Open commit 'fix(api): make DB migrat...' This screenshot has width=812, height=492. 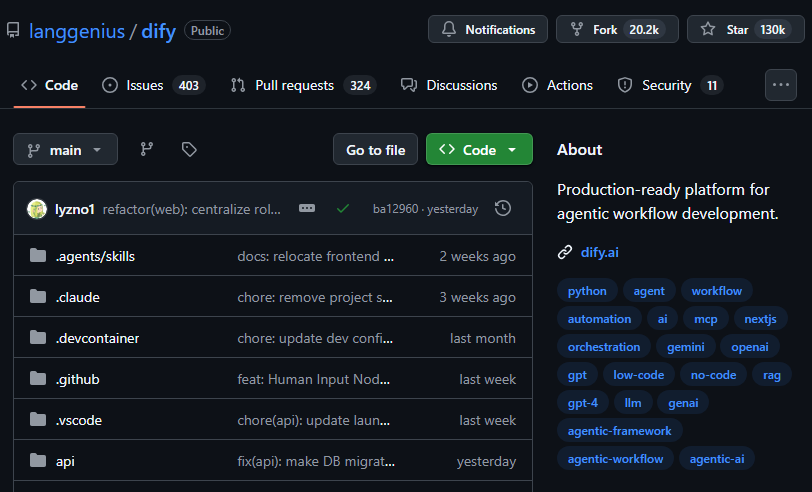[x=316, y=461]
